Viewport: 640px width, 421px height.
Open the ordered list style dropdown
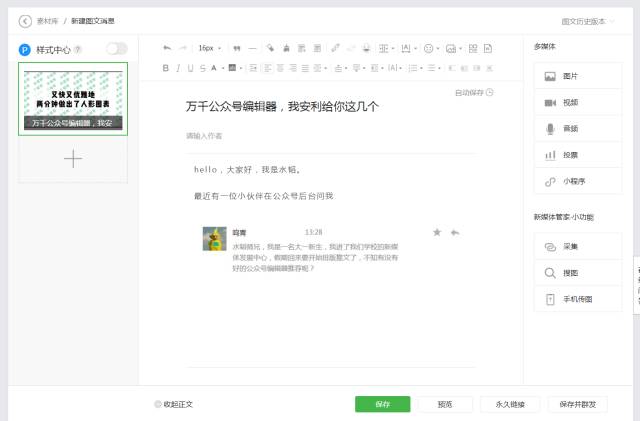click(416, 68)
